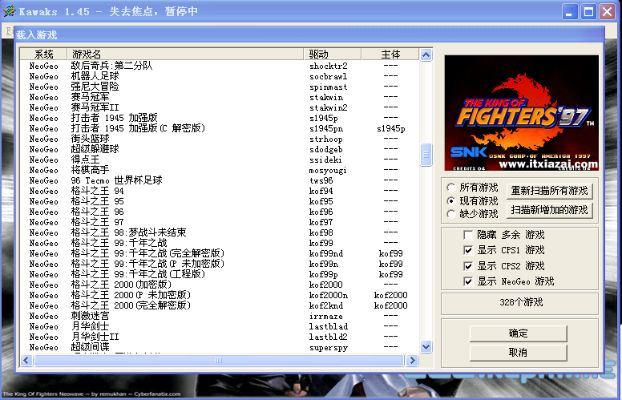Viewport: 622px width, 400px height.
Task: Select the 超级躲避球 row
Action: (x=219, y=149)
